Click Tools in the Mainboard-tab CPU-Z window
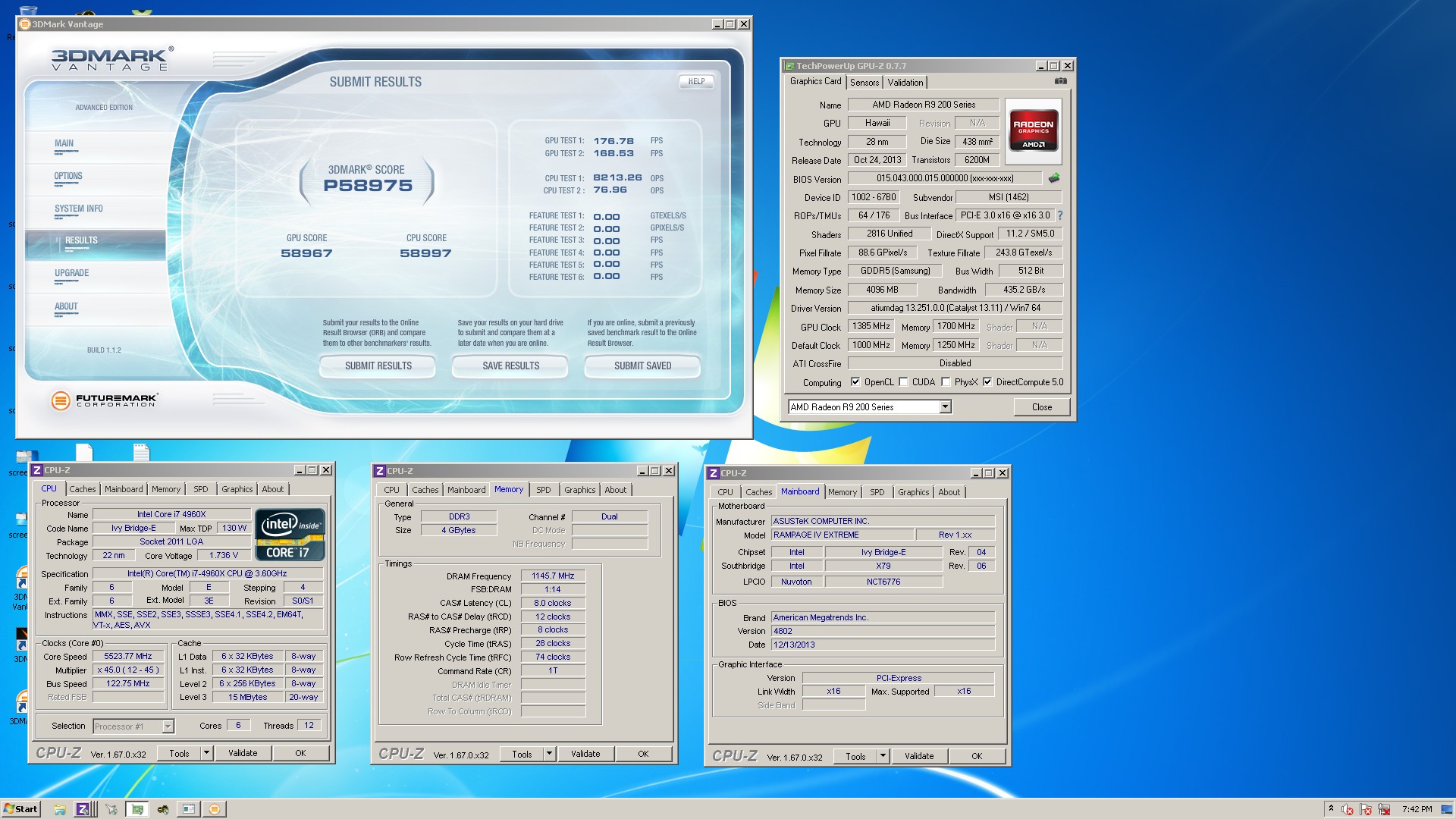 pyautogui.click(x=855, y=756)
